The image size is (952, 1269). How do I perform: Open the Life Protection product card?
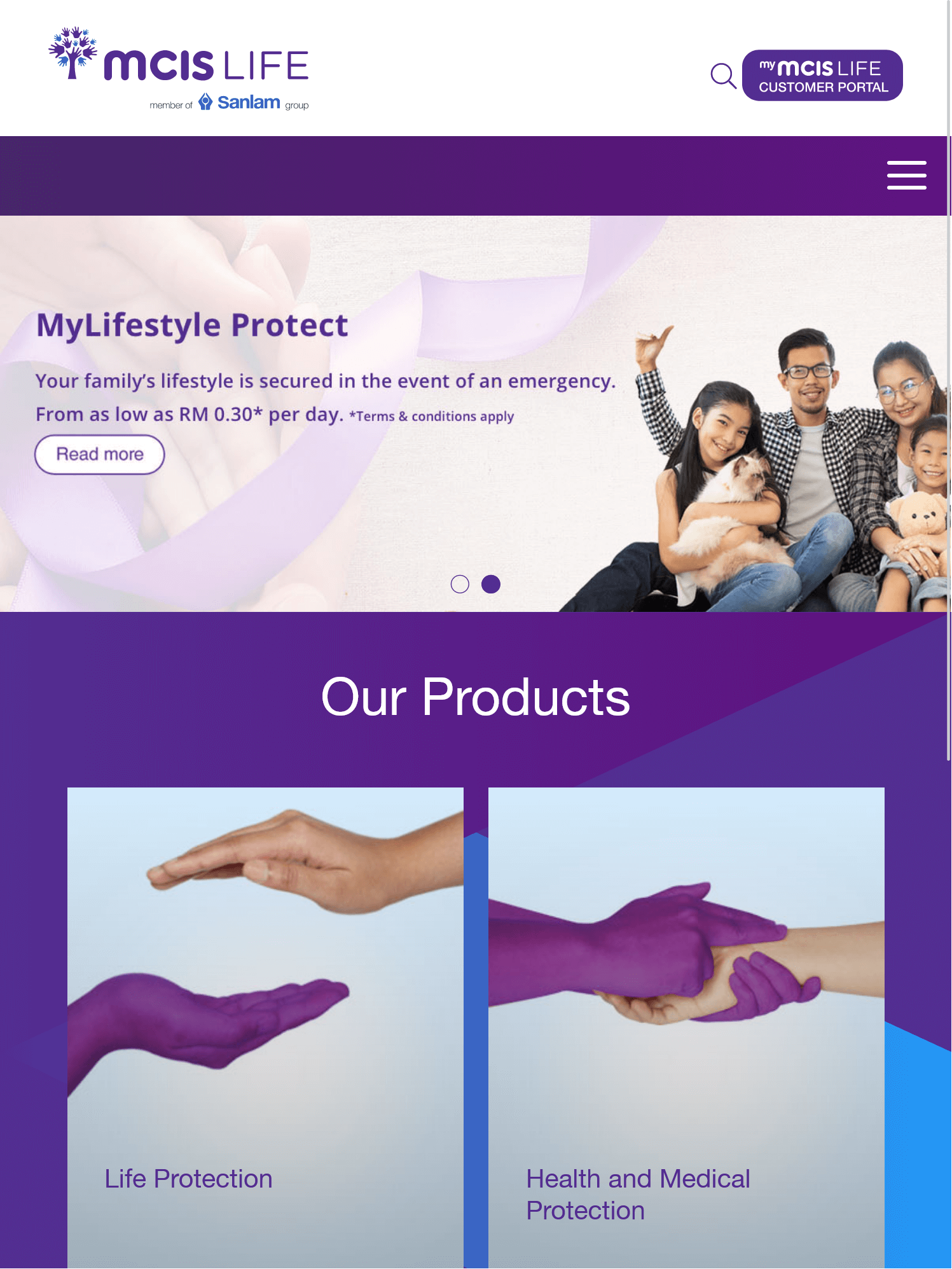(265, 1028)
